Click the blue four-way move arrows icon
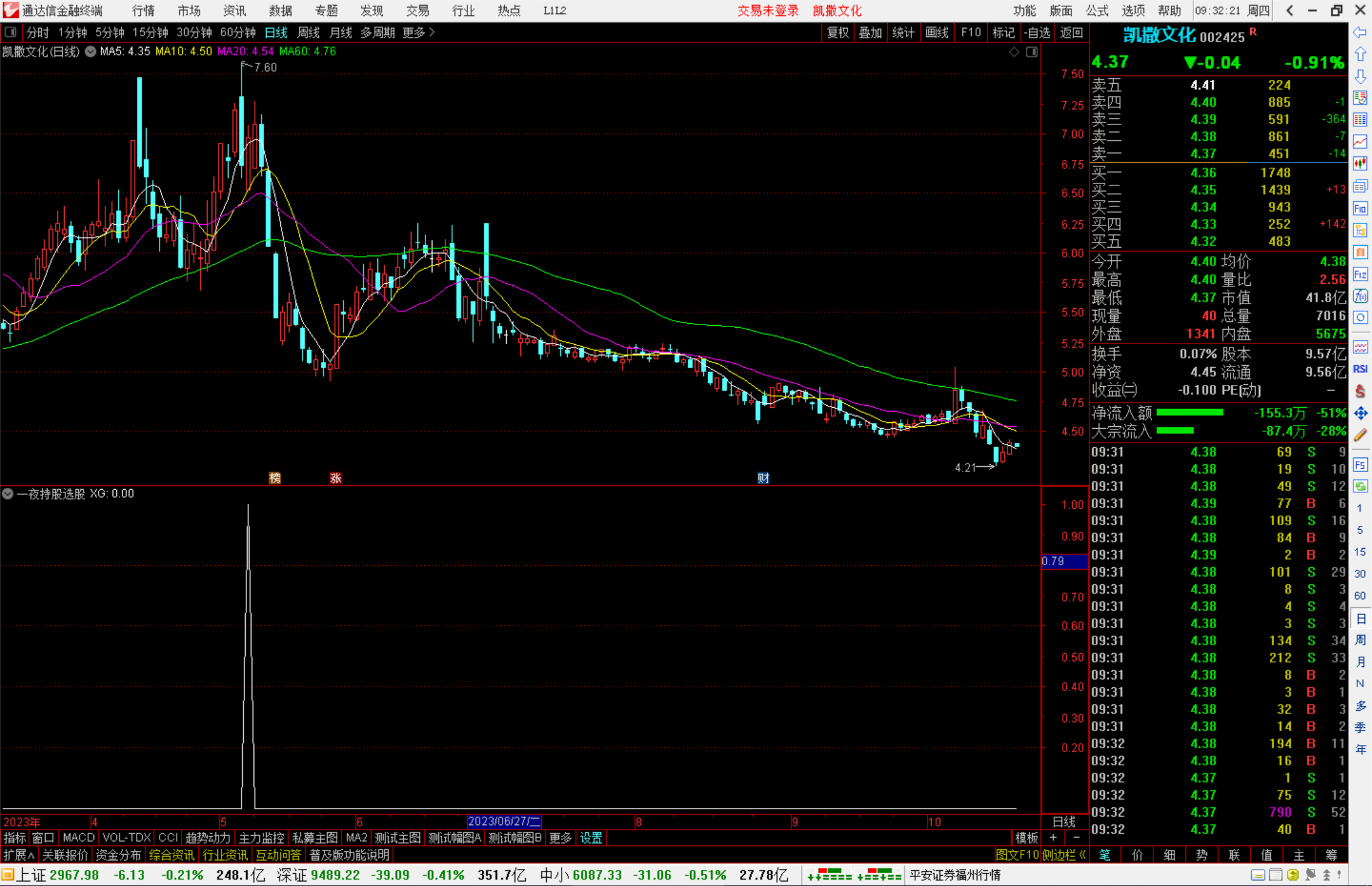1372x886 pixels. pos(1360,413)
